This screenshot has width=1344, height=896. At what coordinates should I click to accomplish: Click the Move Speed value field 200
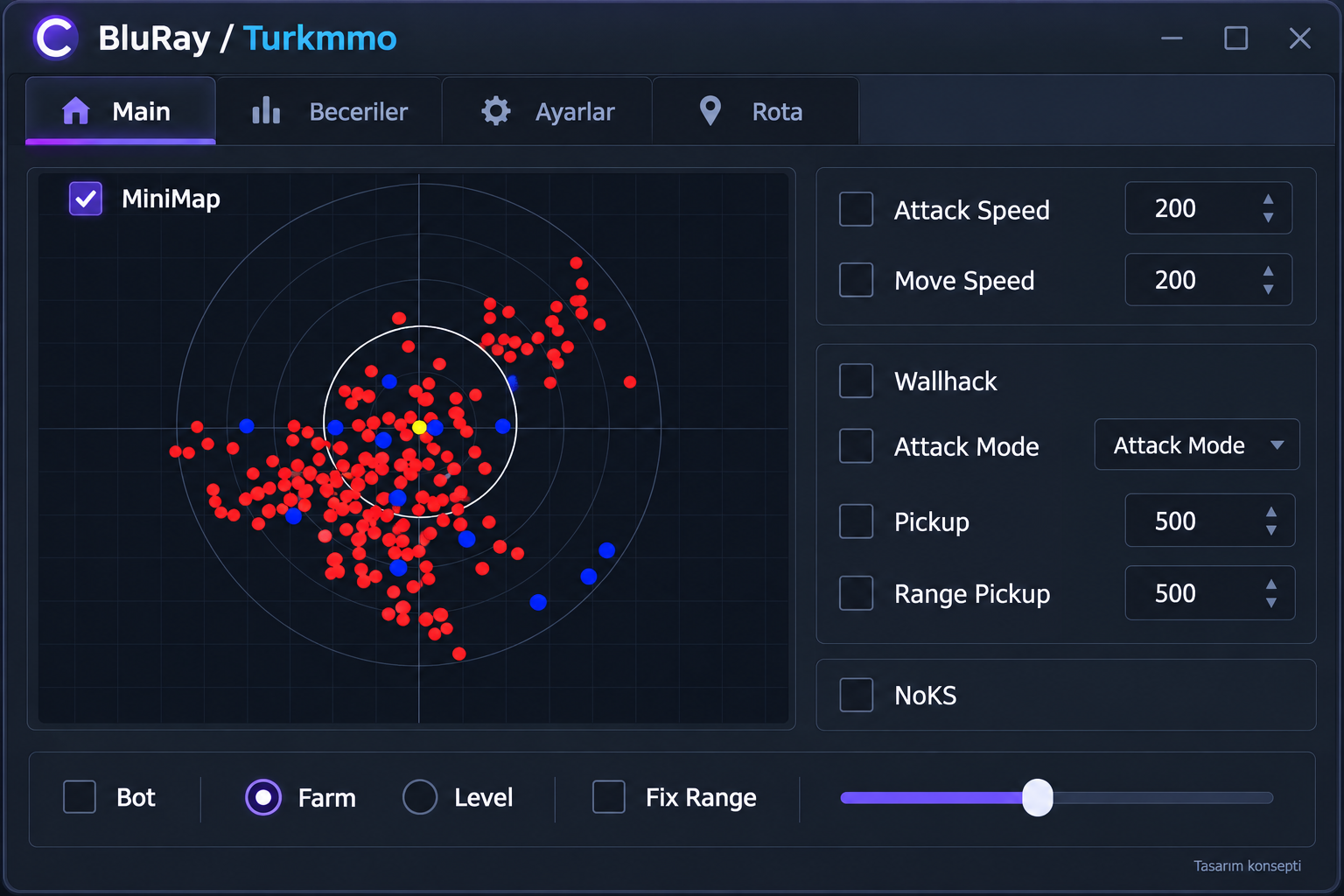coord(1208,280)
